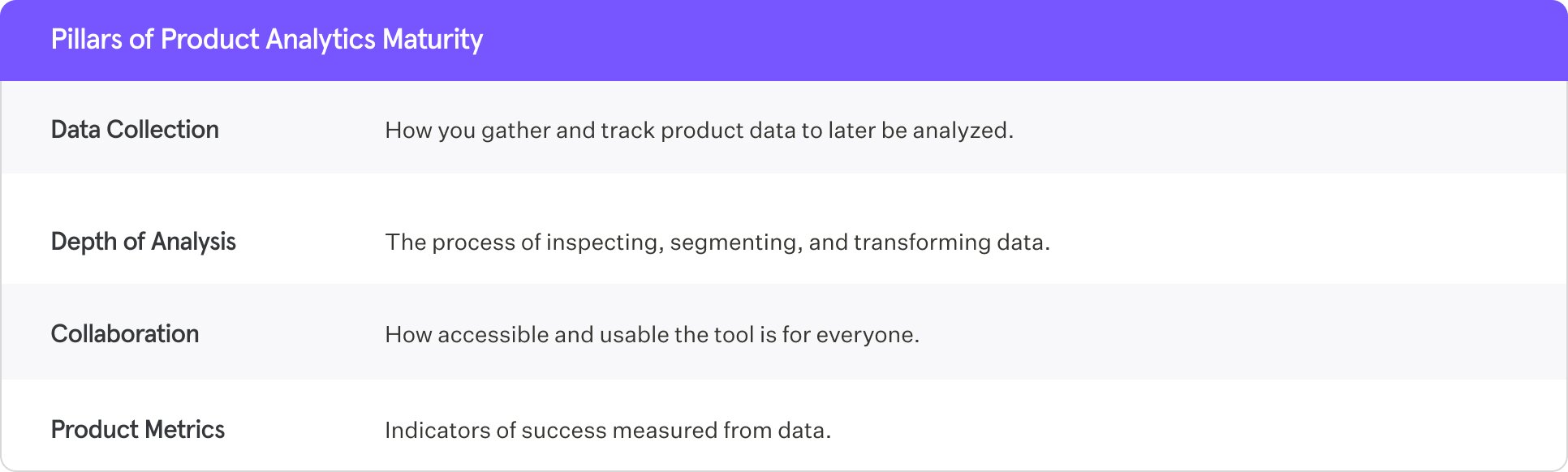This screenshot has height=472, width=1568.
Task: Select the 'Data Collection' pillar label
Action: click(135, 130)
